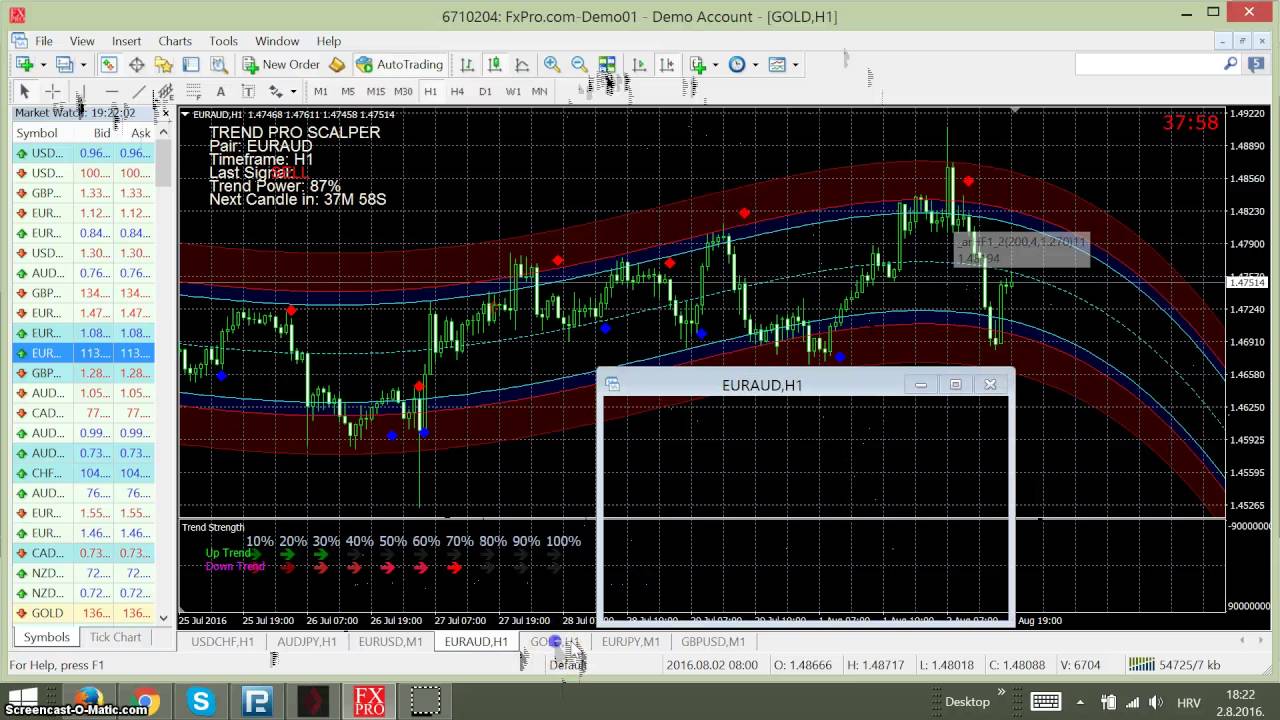Click the connection status 54725/7 kb
Image resolution: width=1280 pixels, height=720 pixels.
pyautogui.click(x=1174, y=664)
